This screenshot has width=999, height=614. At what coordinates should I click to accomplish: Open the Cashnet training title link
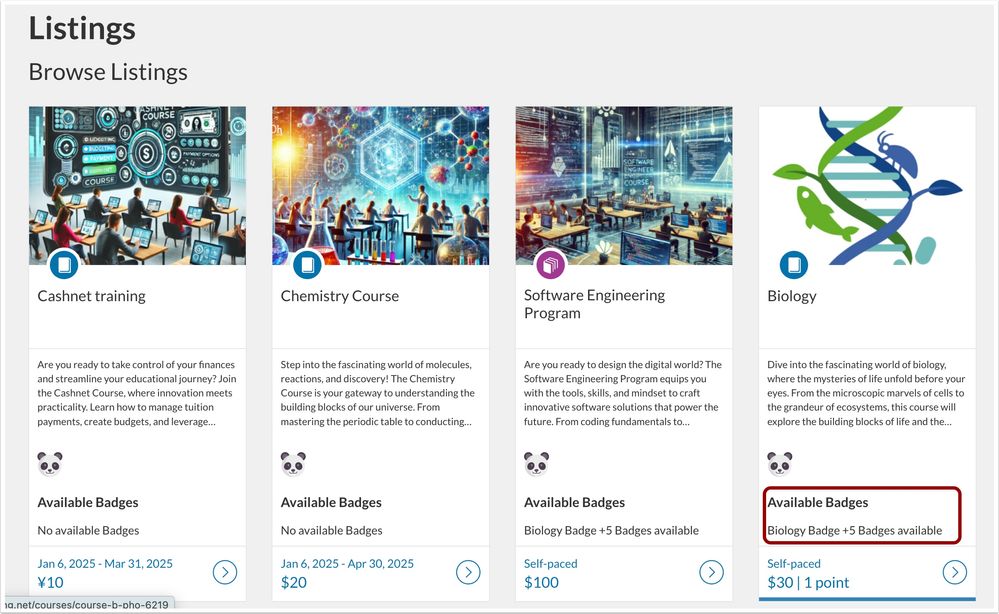[x=91, y=296]
